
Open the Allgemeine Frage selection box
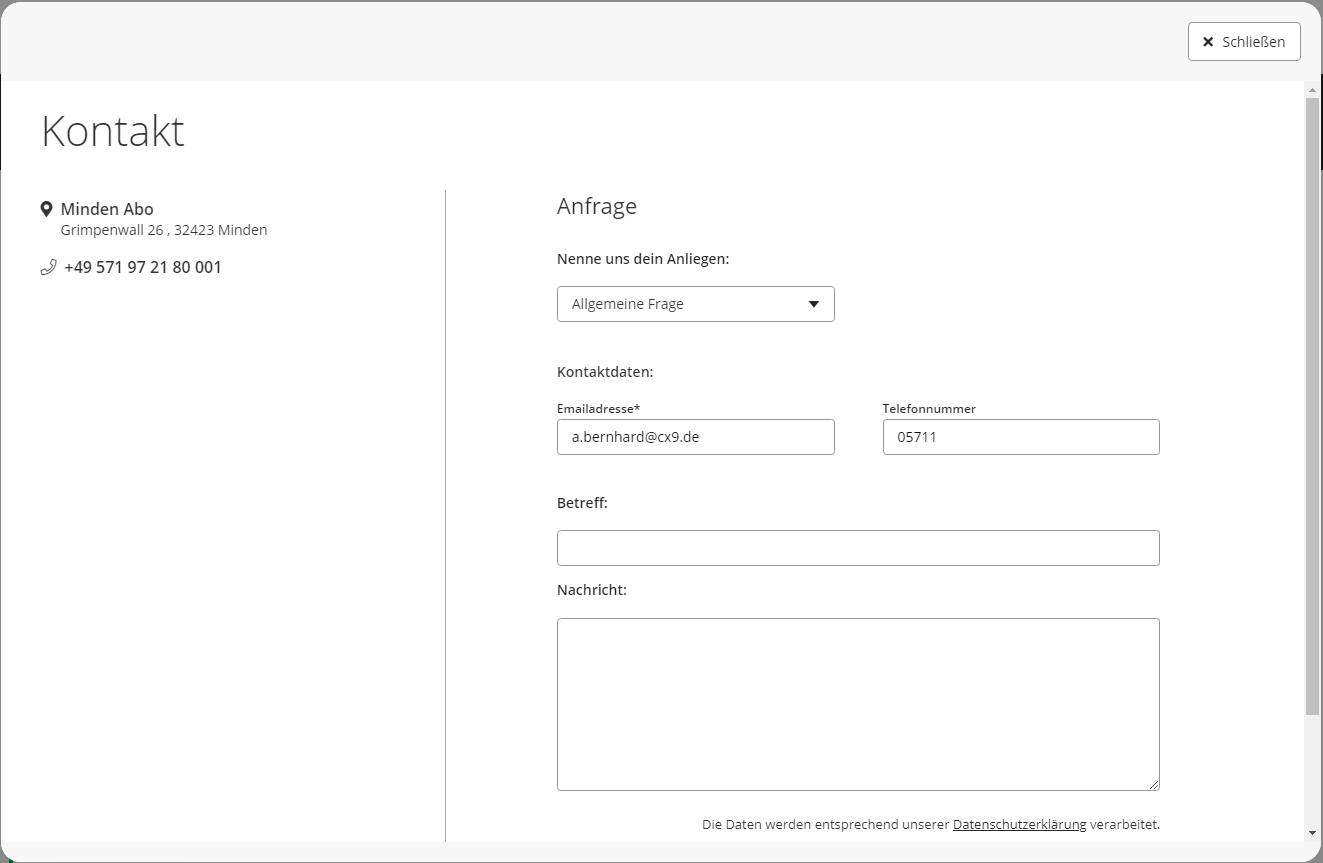(680, 304)
